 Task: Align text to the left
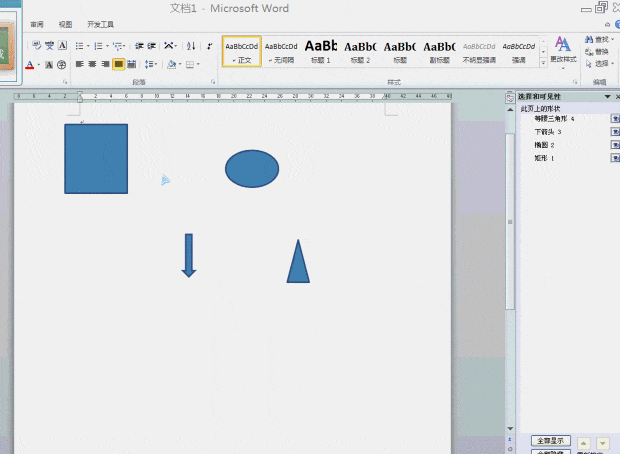pyautogui.click(x=79, y=64)
